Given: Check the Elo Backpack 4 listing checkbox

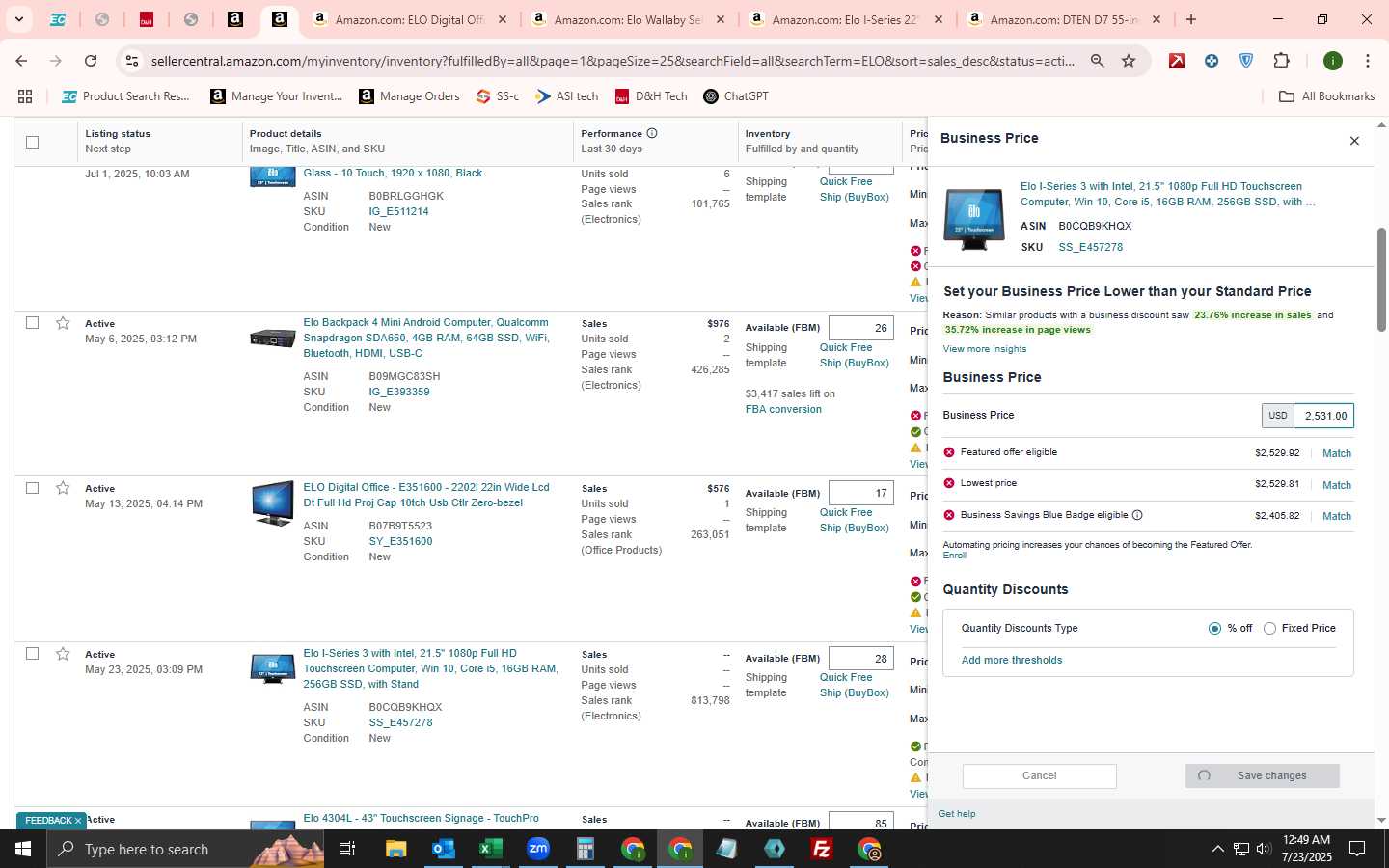Looking at the screenshot, I should coord(32,322).
